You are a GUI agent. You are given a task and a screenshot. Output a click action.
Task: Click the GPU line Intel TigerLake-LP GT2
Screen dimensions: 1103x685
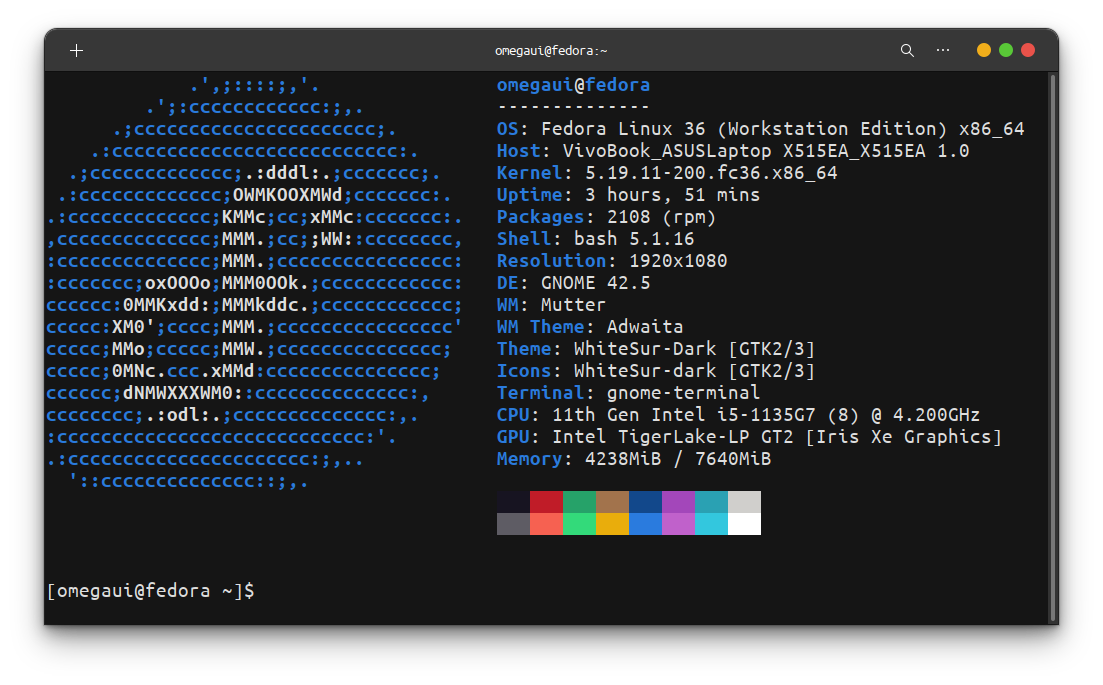pos(749,437)
